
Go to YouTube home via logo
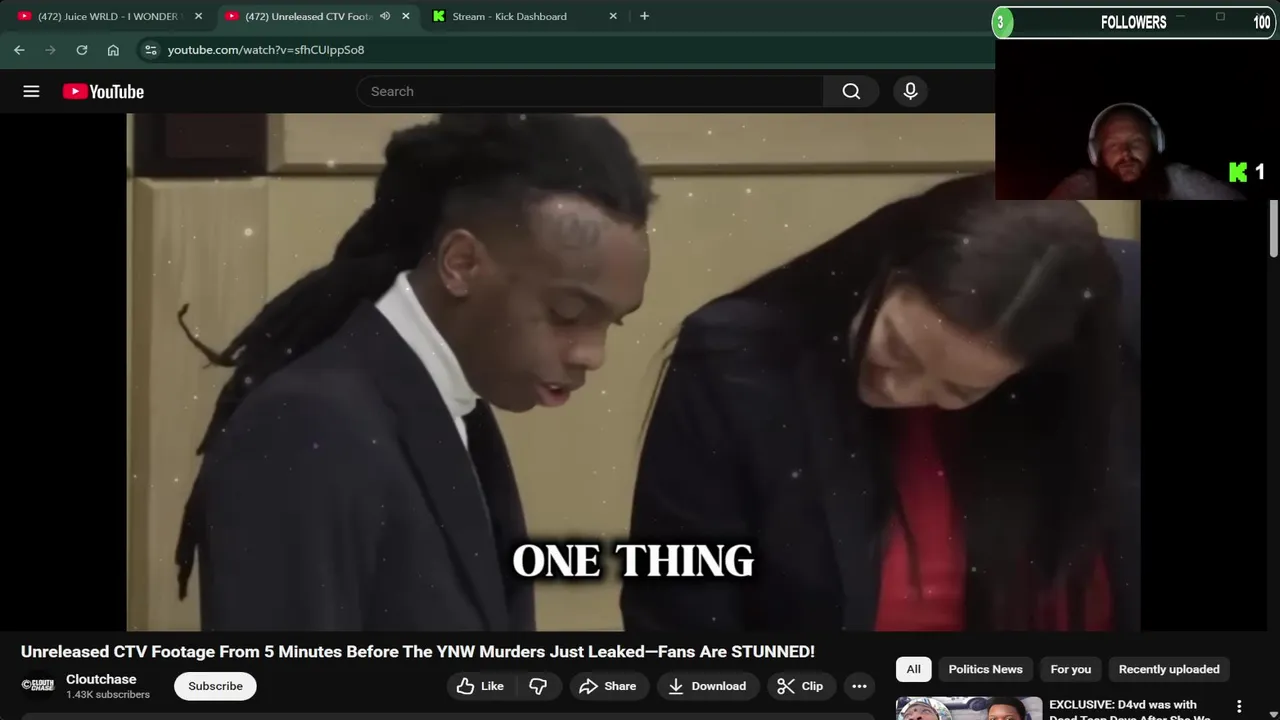[103, 91]
